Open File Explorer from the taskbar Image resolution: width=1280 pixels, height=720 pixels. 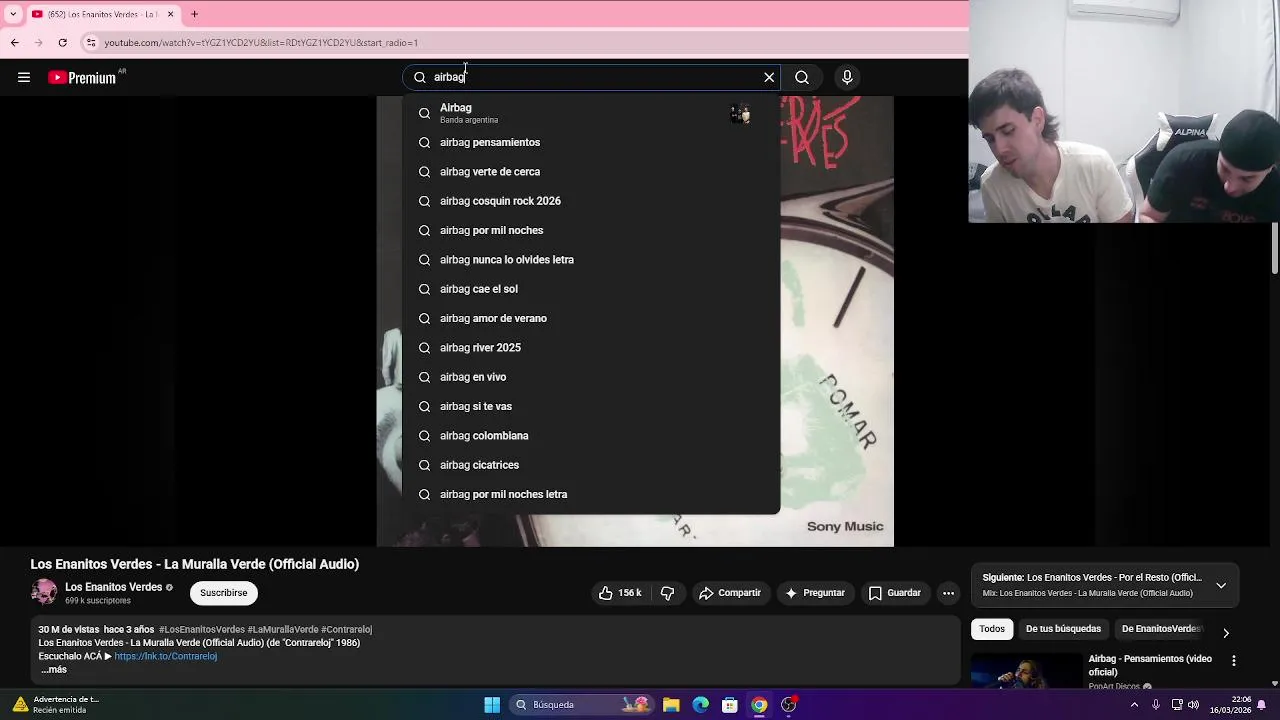pyautogui.click(x=672, y=705)
